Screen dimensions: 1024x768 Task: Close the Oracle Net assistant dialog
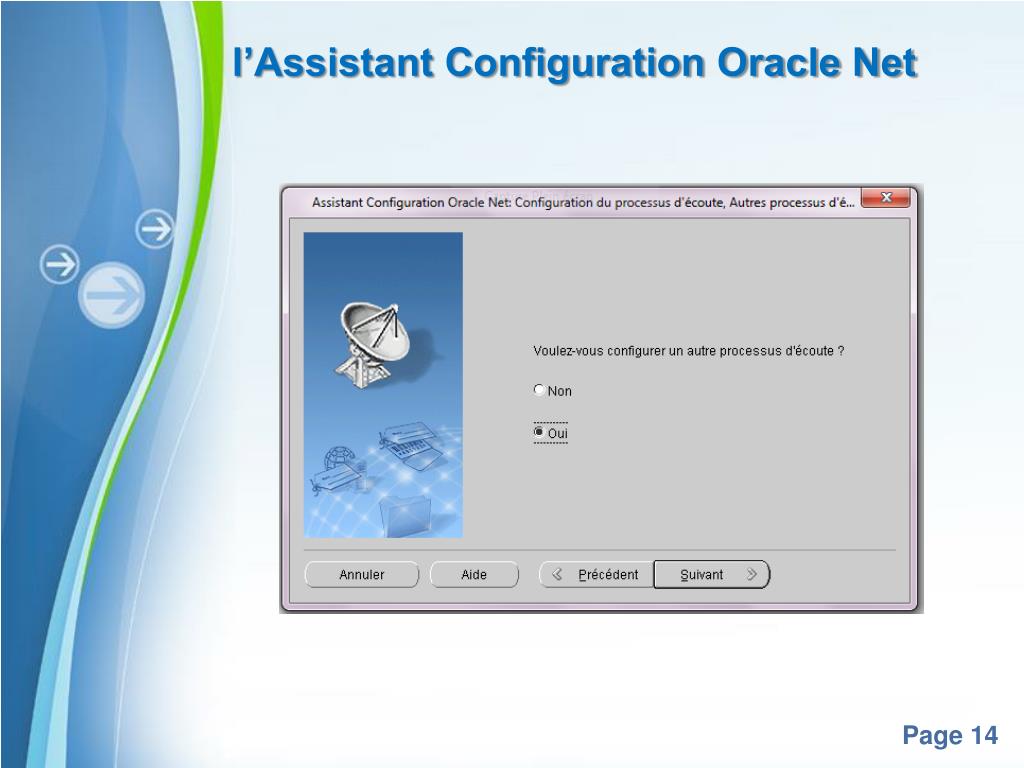pyautogui.click(x=886, y=198)
